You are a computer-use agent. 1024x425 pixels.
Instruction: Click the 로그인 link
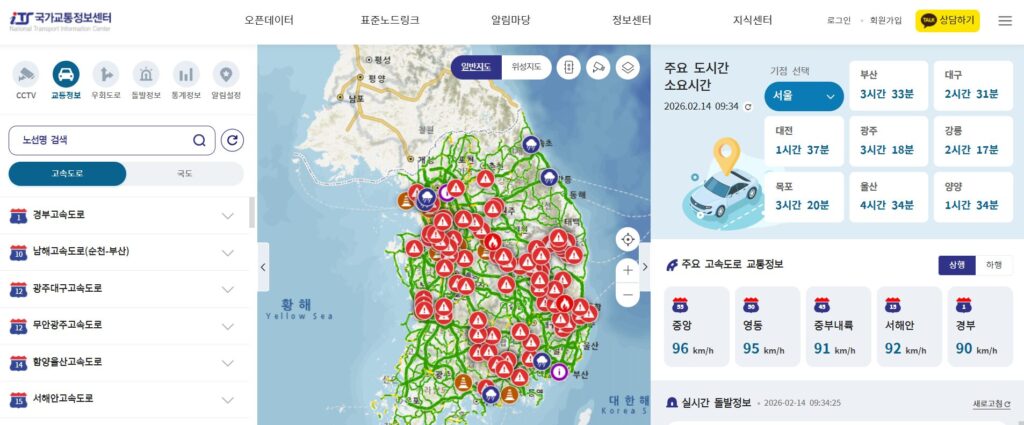[x=839, y=21]
